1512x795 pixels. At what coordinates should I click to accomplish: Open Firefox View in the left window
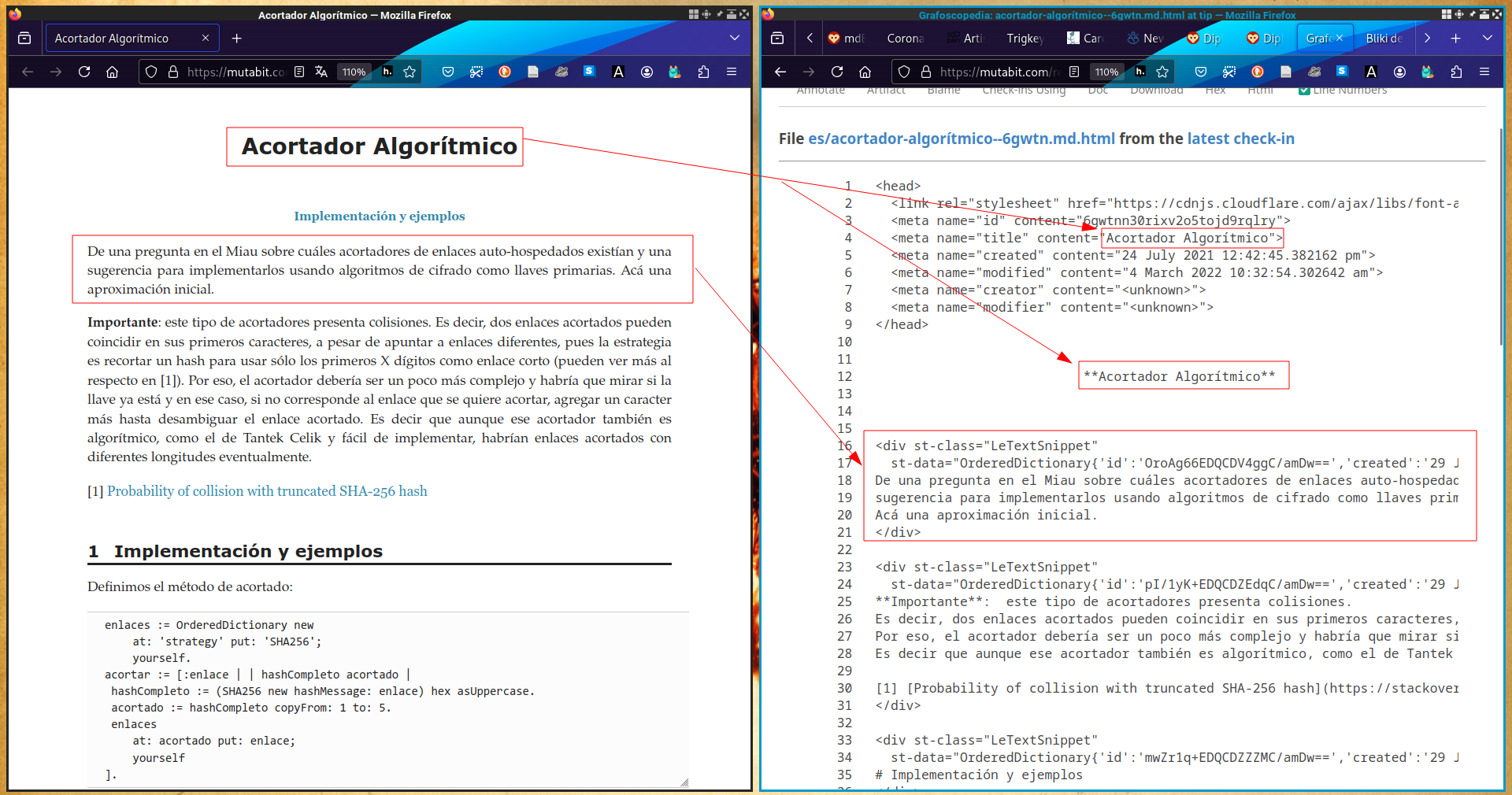(x=24, y=38)
